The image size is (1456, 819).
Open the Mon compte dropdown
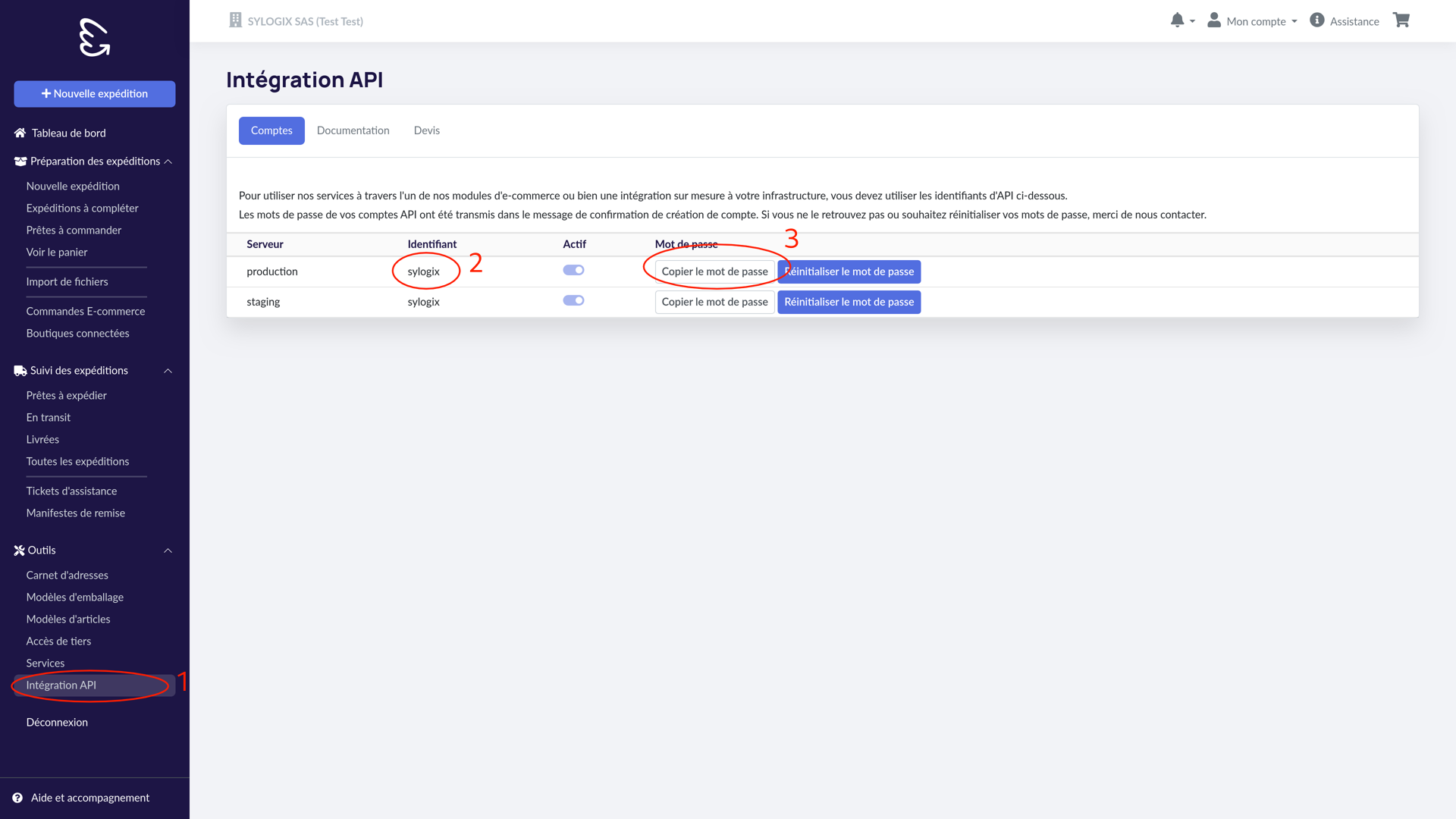pos(1262,21)
